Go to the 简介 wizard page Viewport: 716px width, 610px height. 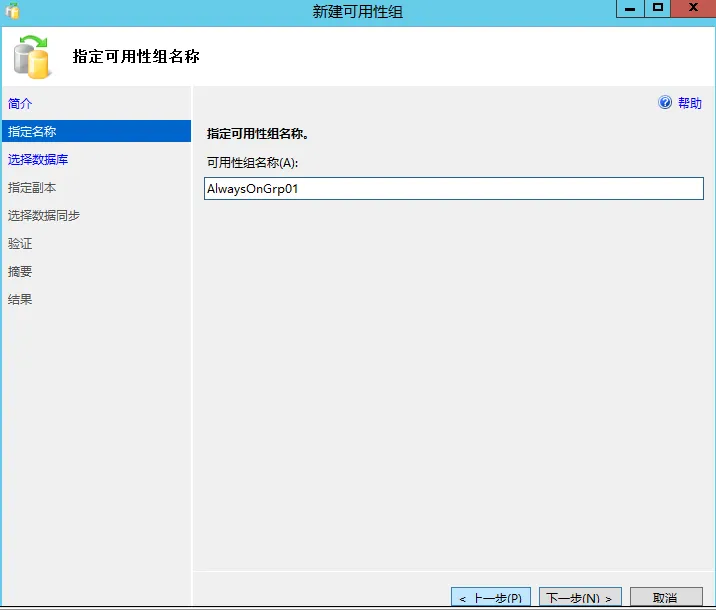pyautogui.click(x=20, y=104)
